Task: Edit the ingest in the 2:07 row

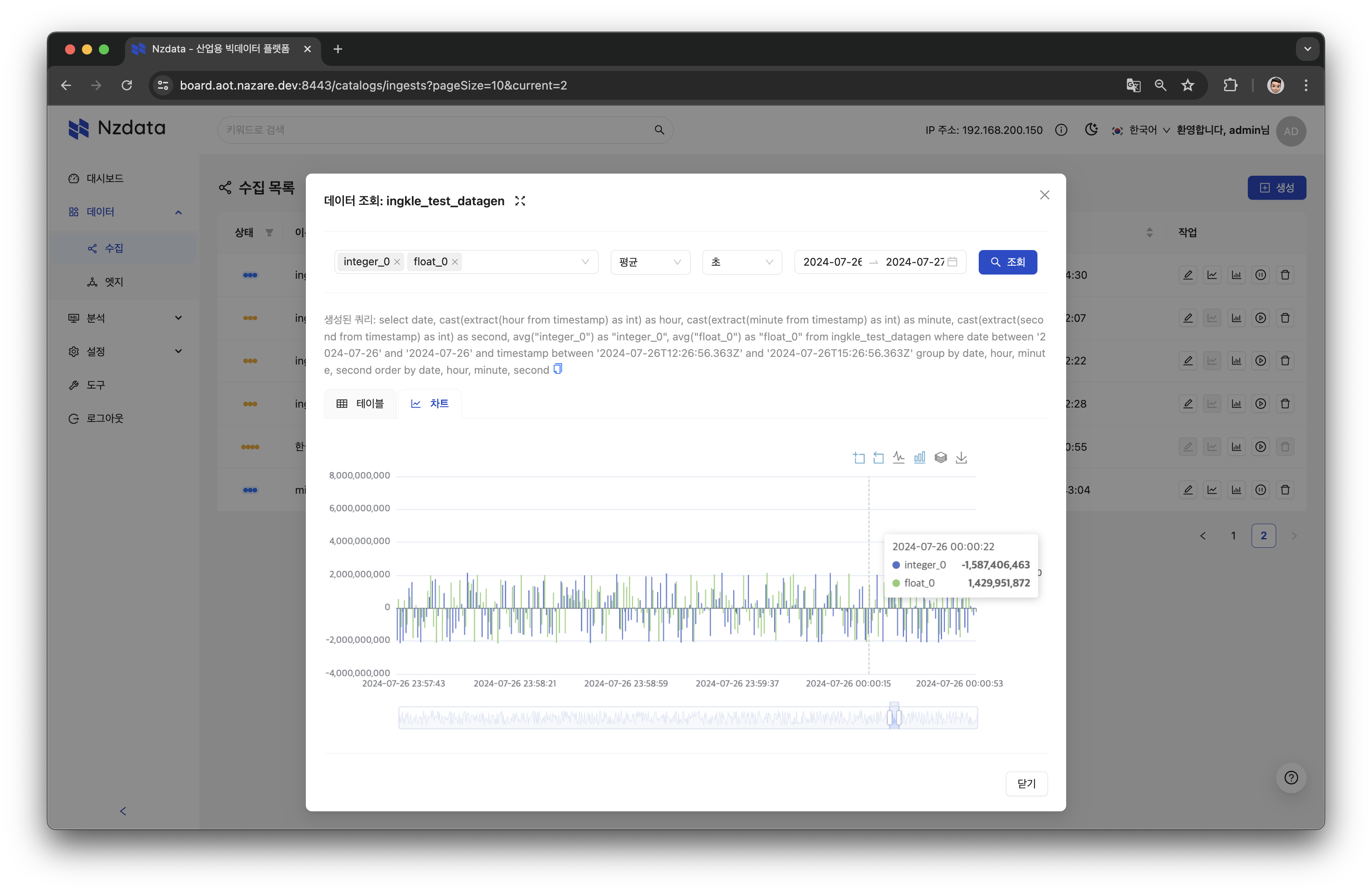Action: (1187, 318)
